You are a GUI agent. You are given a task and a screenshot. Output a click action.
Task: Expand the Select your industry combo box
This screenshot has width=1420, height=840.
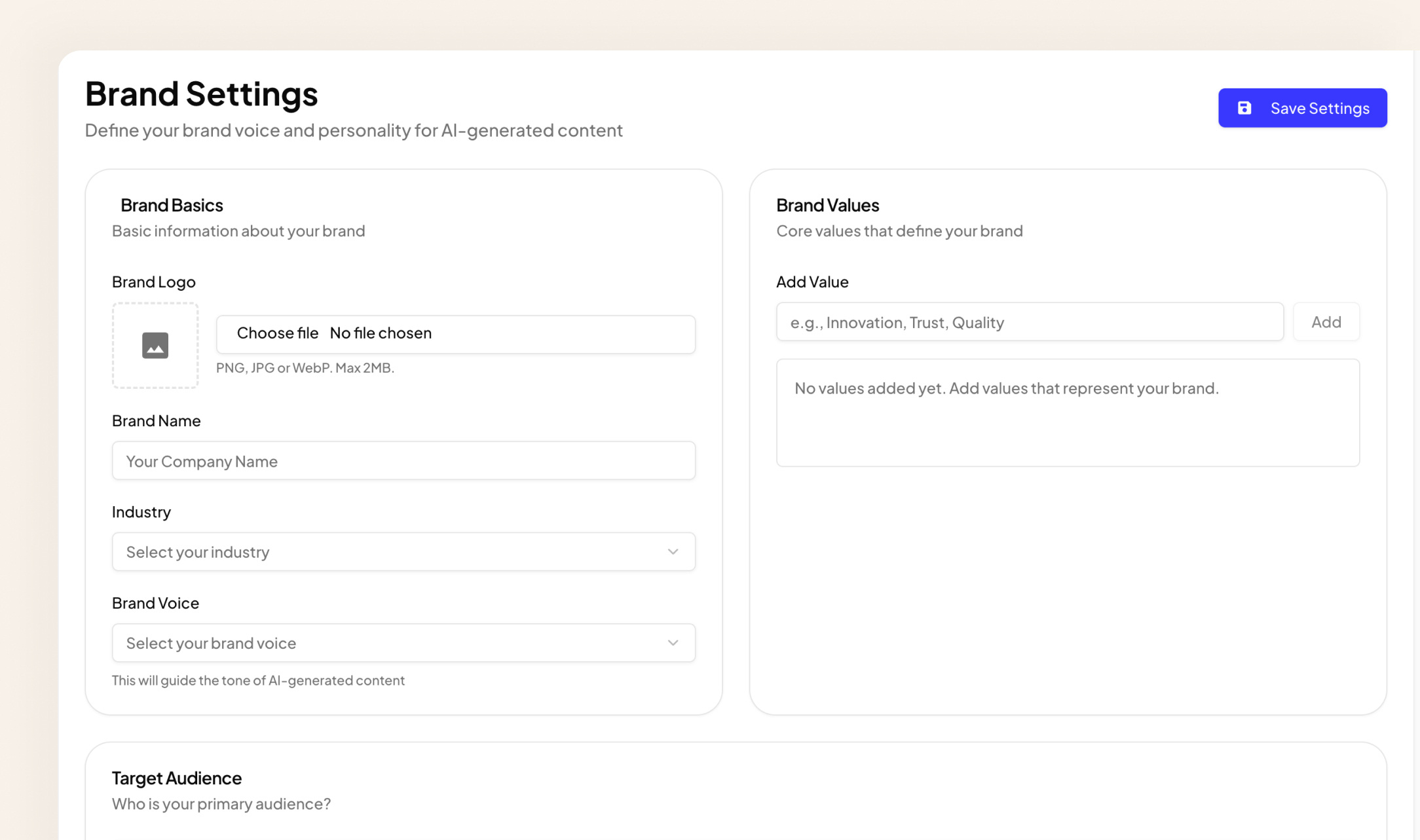click(403, 551)
